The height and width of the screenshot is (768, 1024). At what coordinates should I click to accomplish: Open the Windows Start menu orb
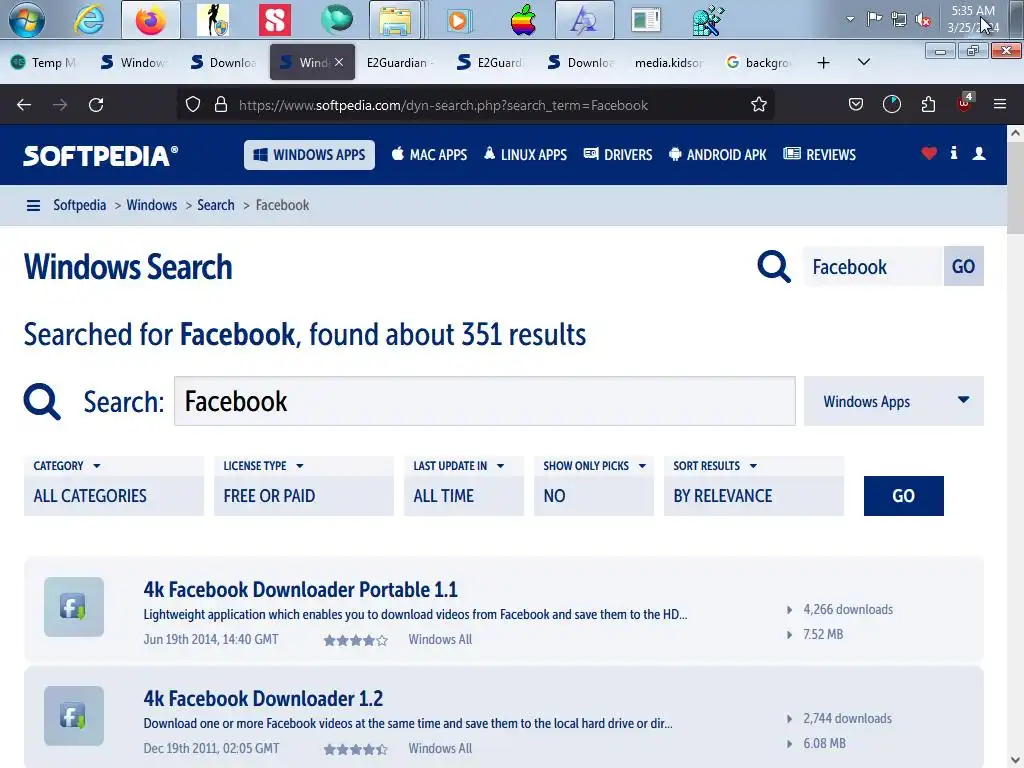click(27, 19)
